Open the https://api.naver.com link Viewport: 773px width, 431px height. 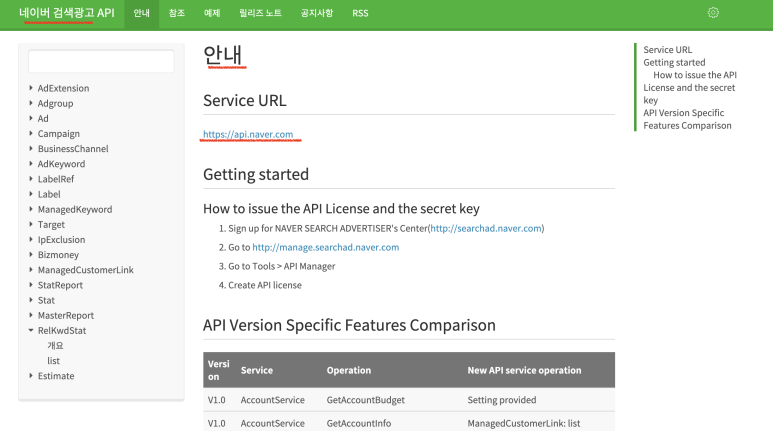click(248, 134)
